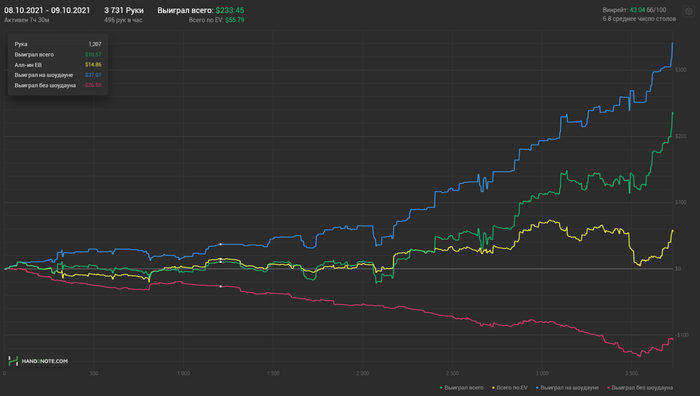700x396 pixels.
Task: Click the '$300' y-axis label
Action: (x=681, y=70)
